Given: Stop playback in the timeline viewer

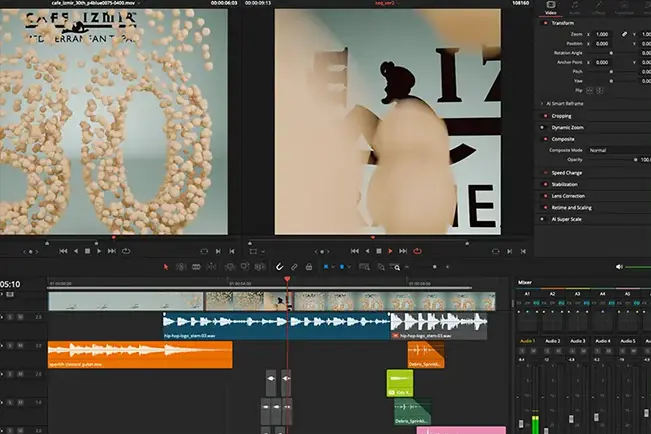Looking at the screenshot, I should pyautogui.click(x=379, y=251).
